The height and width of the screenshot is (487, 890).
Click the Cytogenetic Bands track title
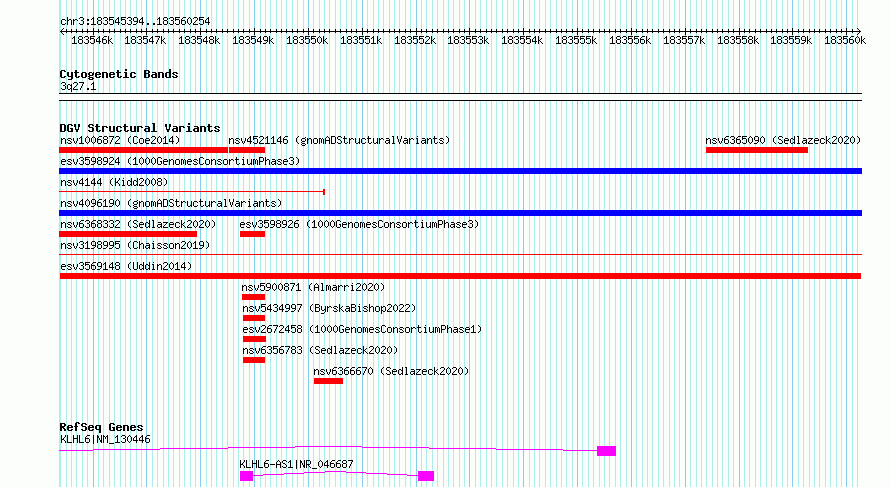tap(119, 74)
